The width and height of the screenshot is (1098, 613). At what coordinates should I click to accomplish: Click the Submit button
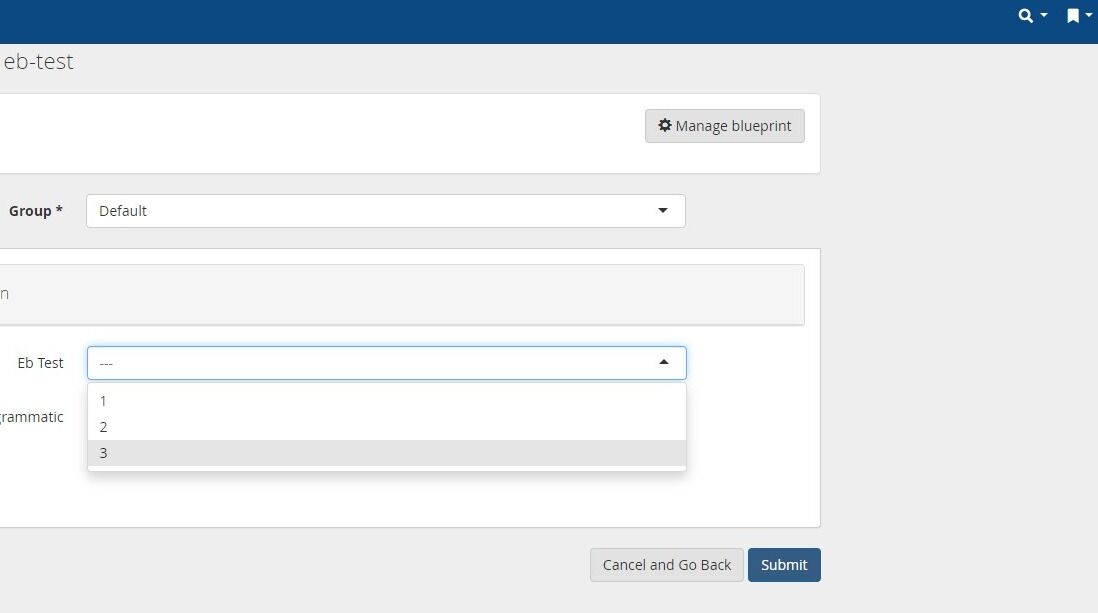coord(784,565)
